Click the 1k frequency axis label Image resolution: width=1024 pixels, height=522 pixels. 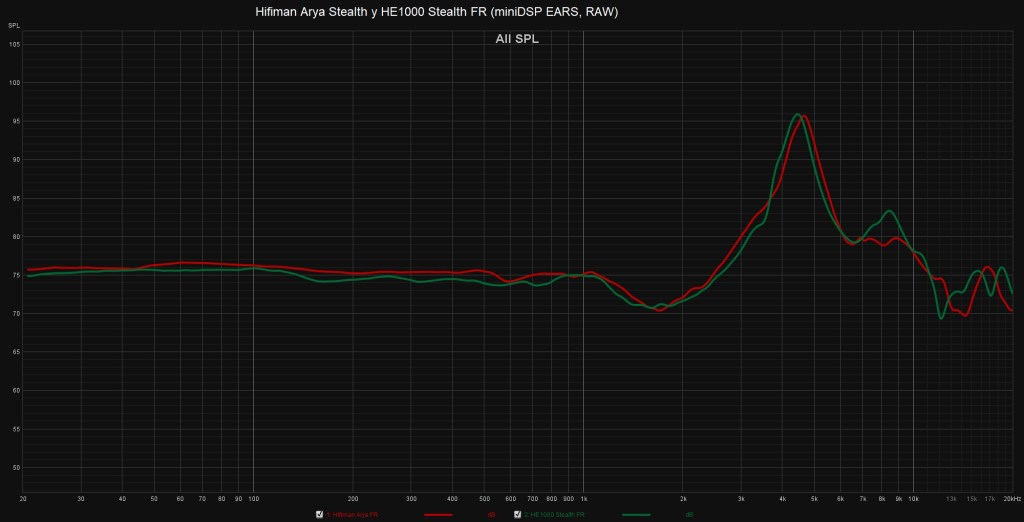tap(584, 497)
